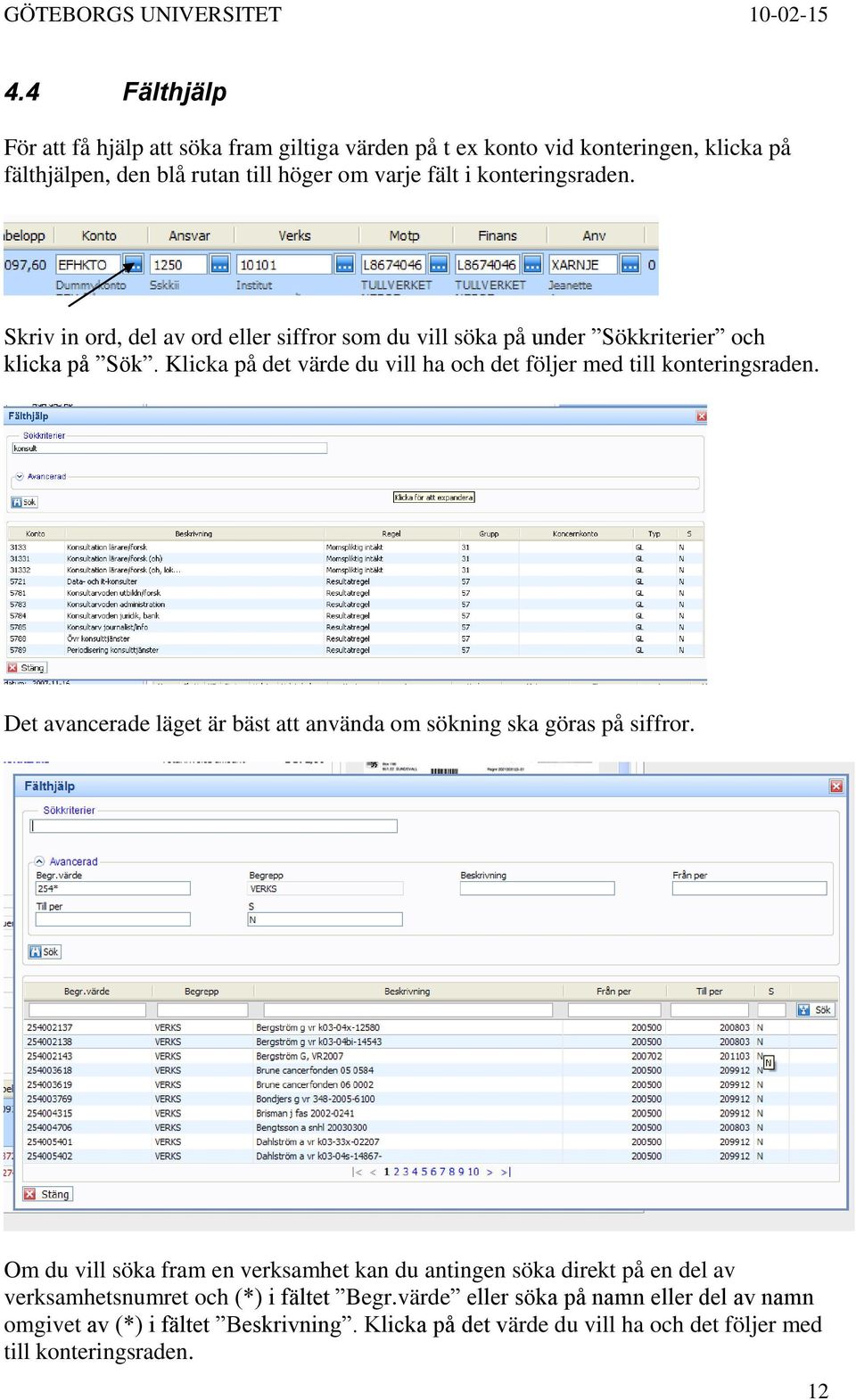Viewport: 856px width, 1400px height.
Task: Click the Till per field under Avancerad
Action: (x=112, y=919)
